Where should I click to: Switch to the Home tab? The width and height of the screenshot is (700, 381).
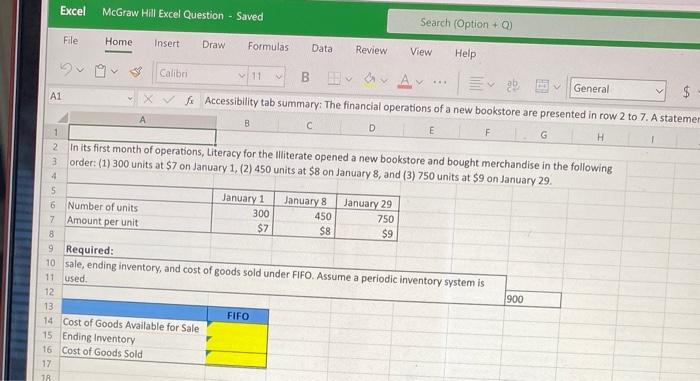(118, 42)
